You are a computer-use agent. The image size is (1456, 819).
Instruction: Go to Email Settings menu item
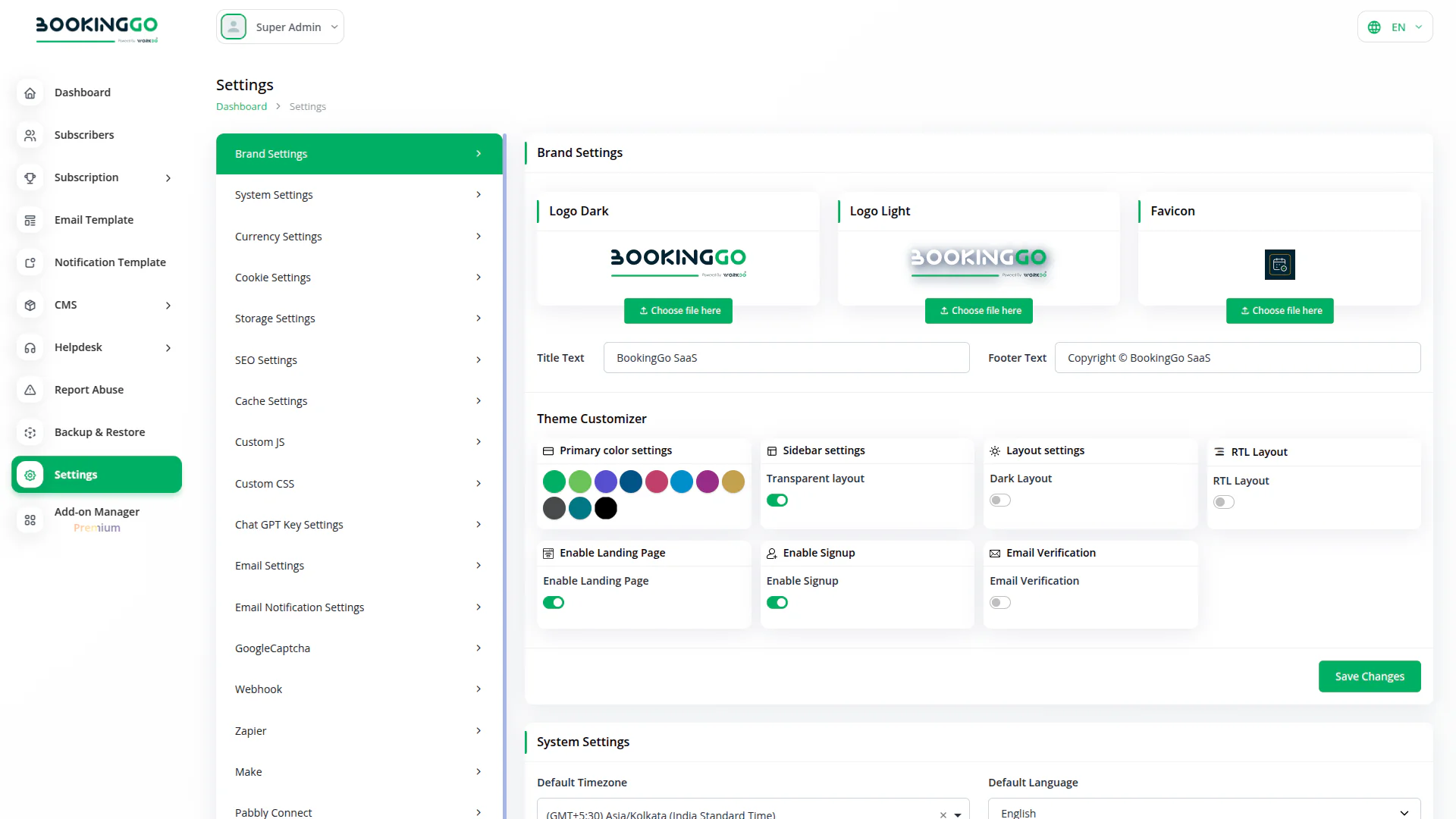[x=359, y=566]
